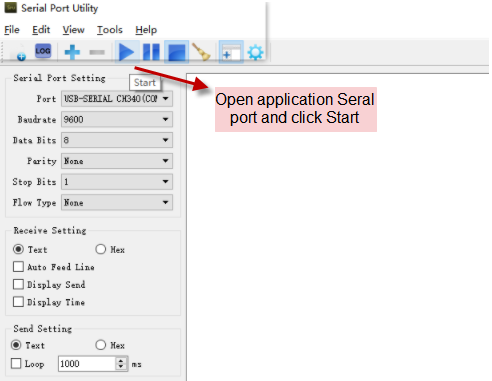Select Text radio in Send Setting
This screenshot has height=381, width=492.
16,345
